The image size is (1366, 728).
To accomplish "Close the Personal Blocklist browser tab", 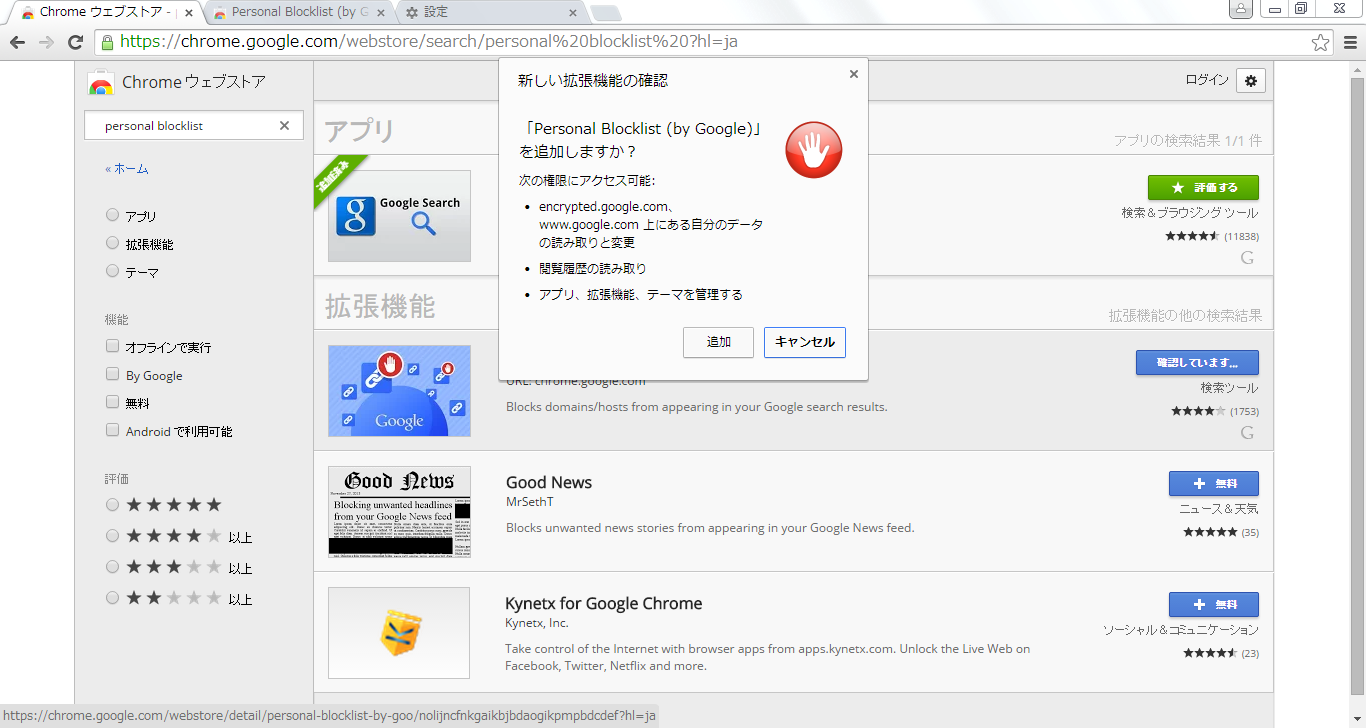I will (x=383, y=13).
